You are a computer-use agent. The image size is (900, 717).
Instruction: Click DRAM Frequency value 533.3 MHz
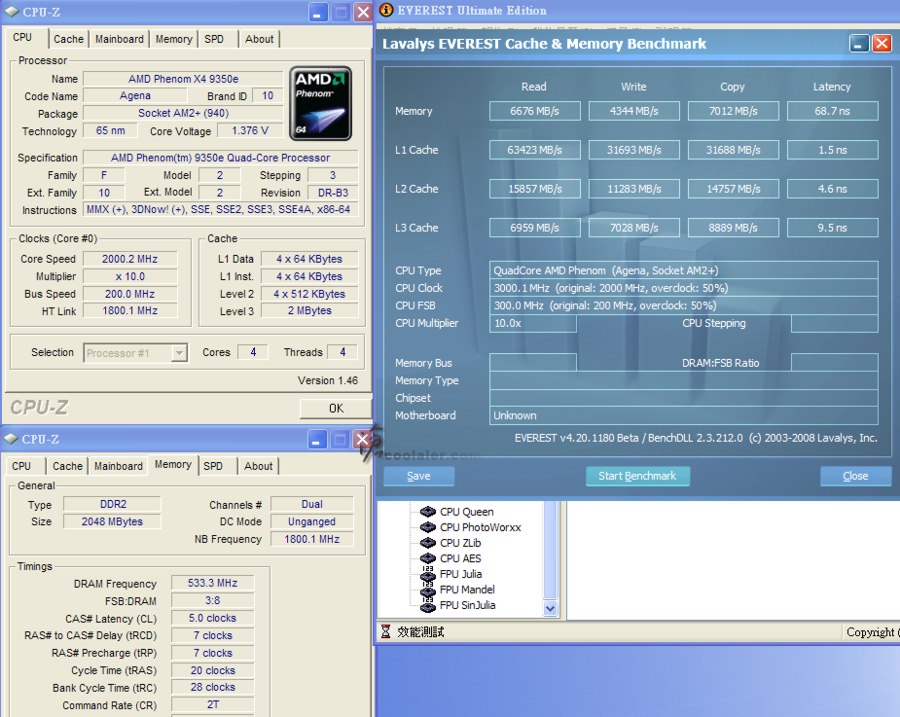pos(212,583)
